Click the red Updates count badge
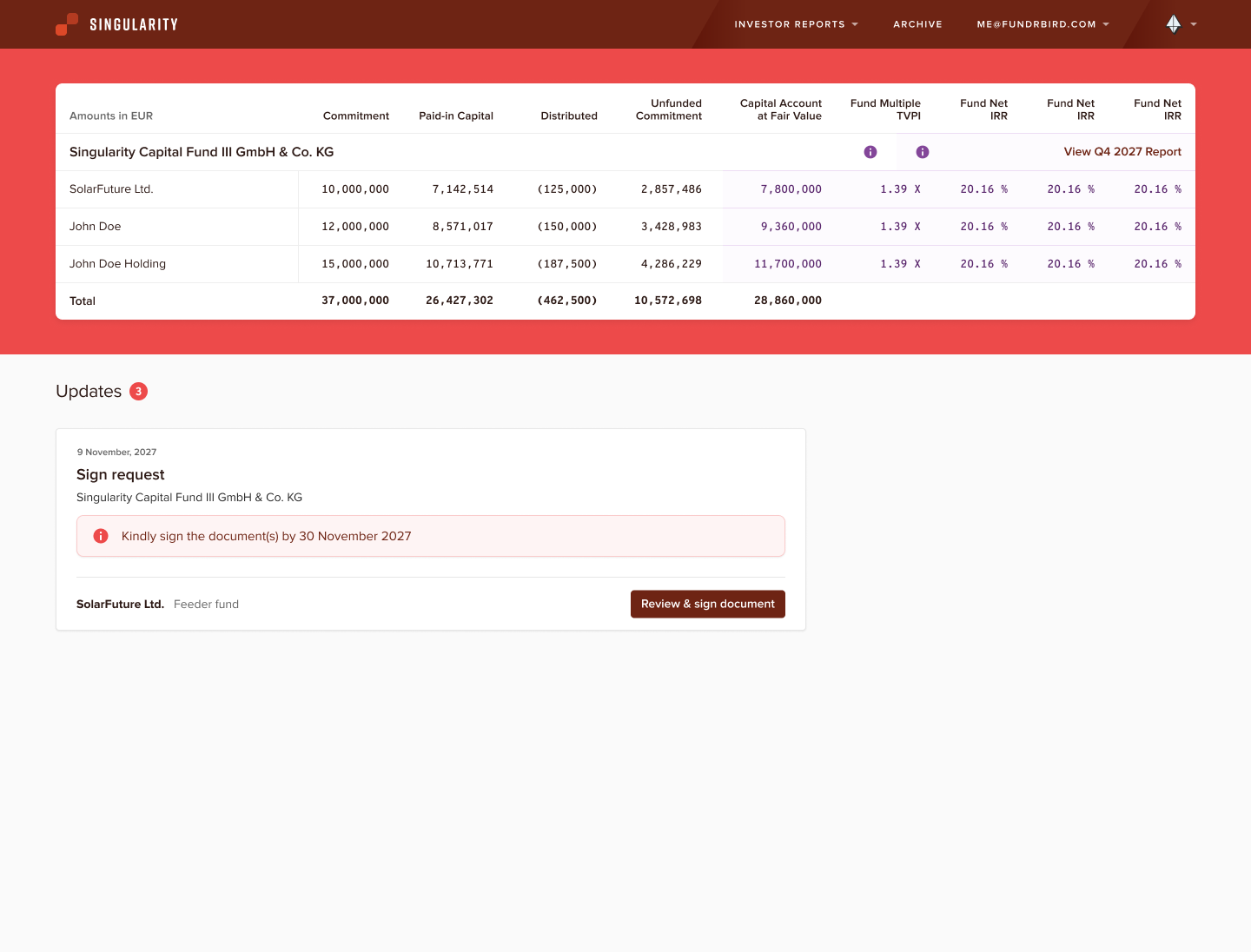Image resolution: width=1251 pixels, height=952 pixels. 138,392
